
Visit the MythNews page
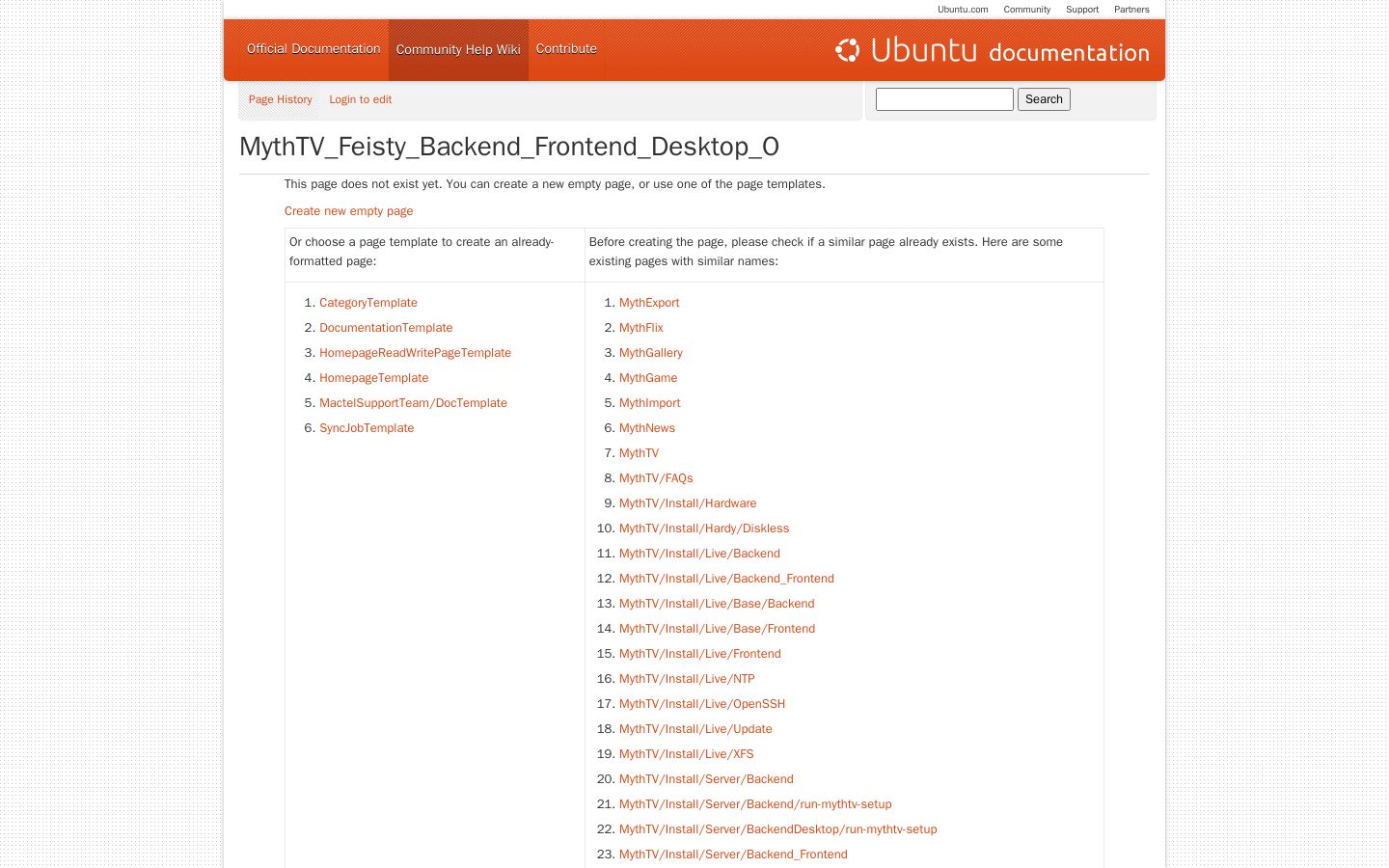point(647,428)
